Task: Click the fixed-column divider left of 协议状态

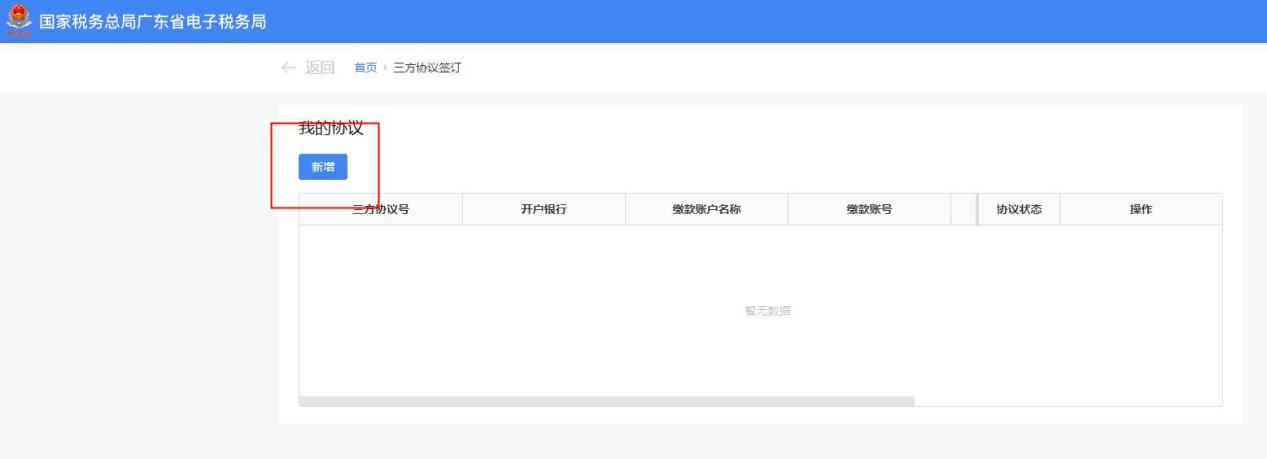Action: point(977,210)
